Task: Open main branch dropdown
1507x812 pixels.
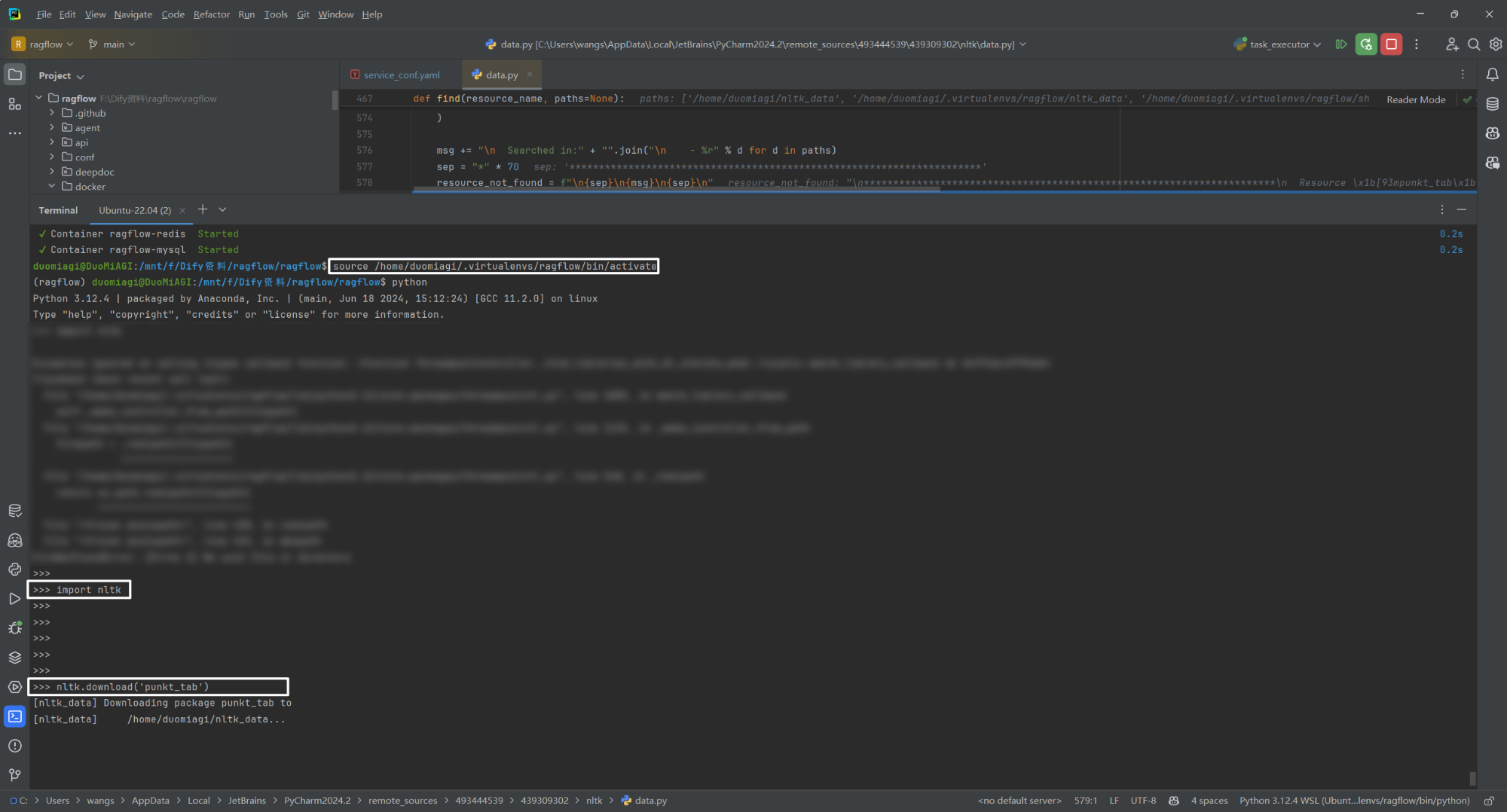Action: pos(112,44)
